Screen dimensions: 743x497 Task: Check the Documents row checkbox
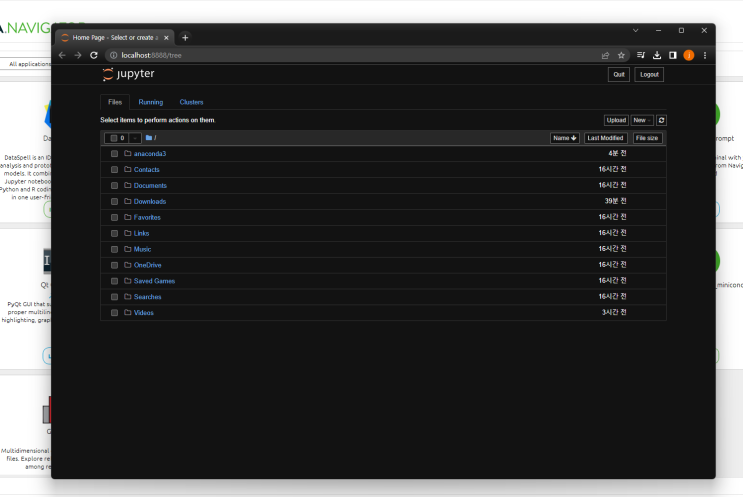[114, 186]
